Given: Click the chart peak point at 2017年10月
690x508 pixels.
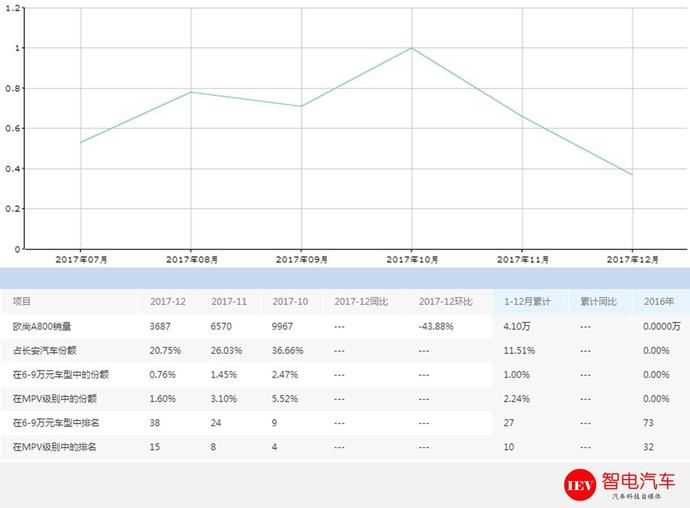Looking at the screenshot, I should (x=411, y=48).
